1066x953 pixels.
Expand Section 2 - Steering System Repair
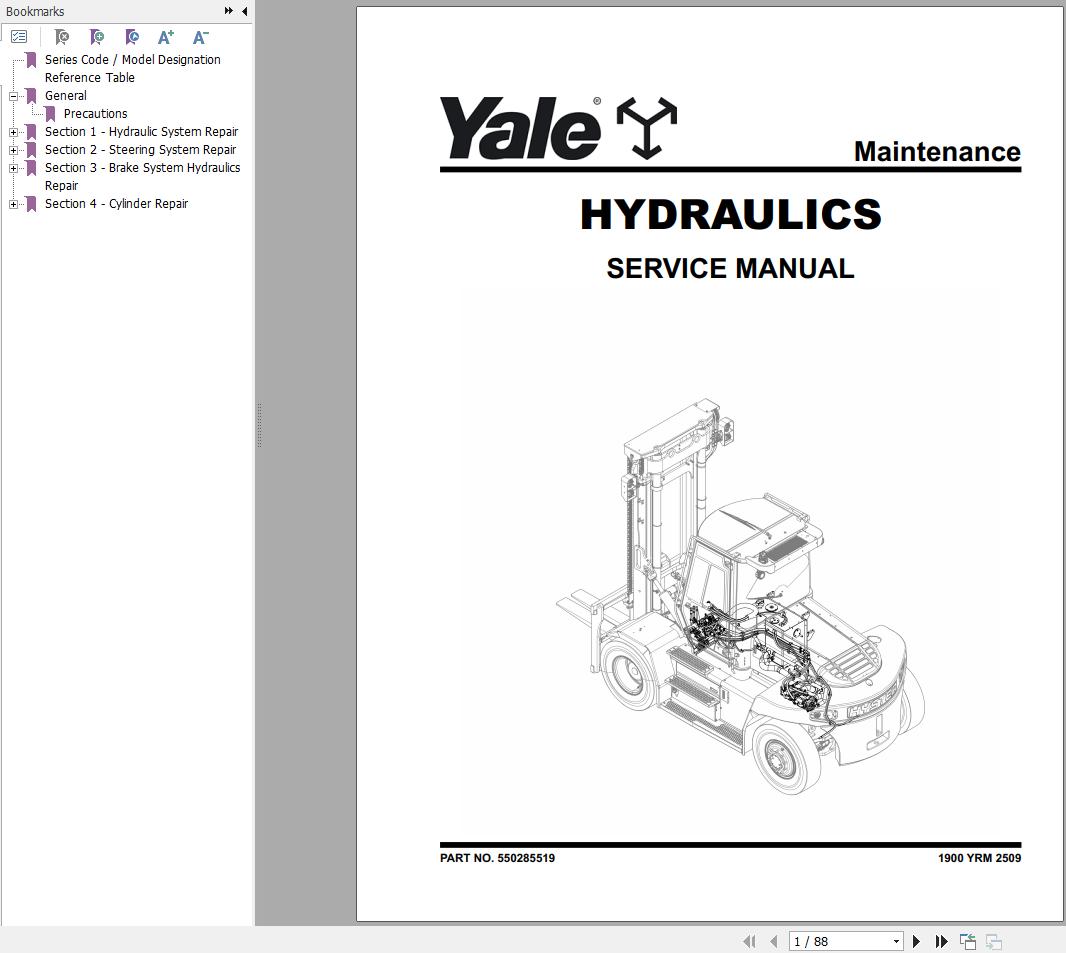13,150
